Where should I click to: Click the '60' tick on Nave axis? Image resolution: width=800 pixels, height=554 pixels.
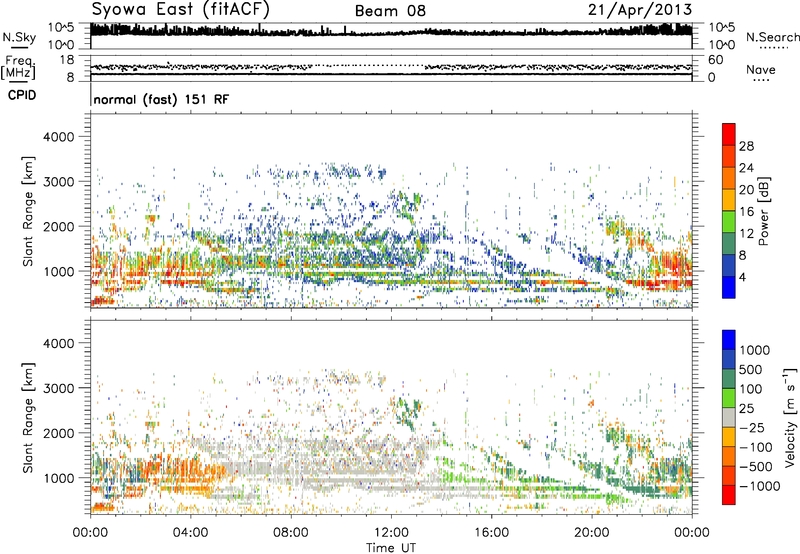click(716, 60)
